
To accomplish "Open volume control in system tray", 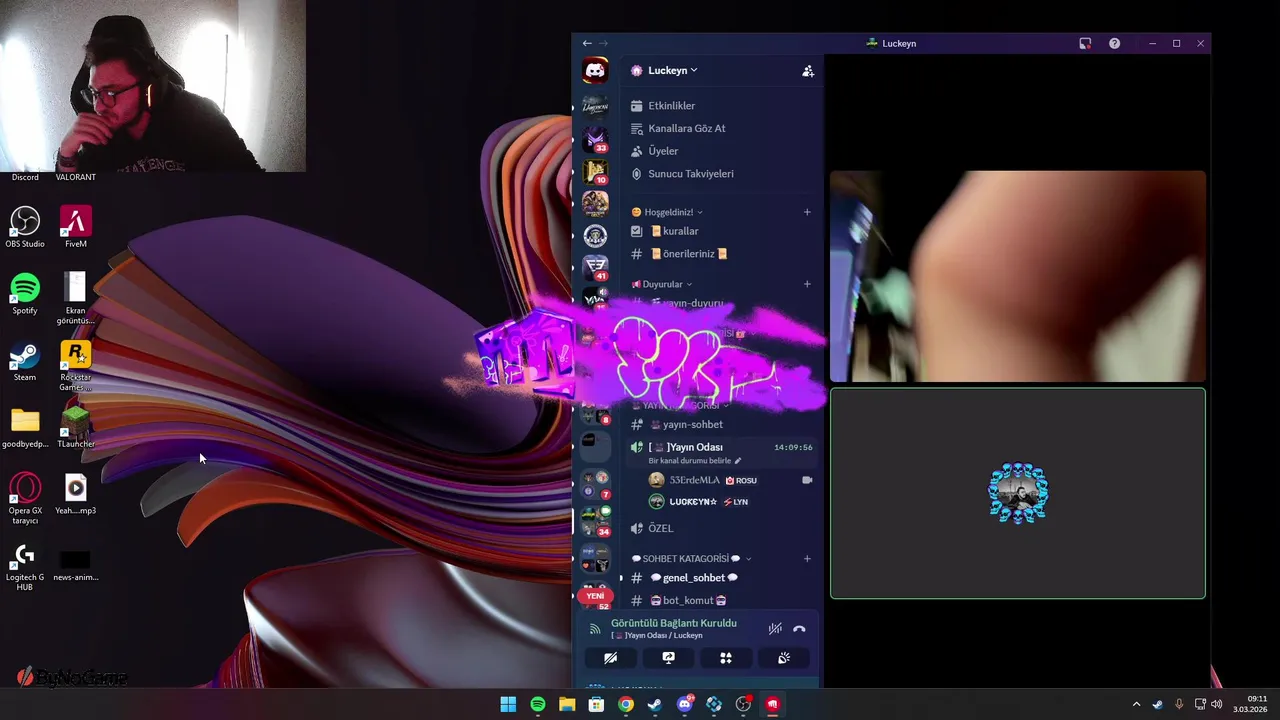I will click(1217, 704).
